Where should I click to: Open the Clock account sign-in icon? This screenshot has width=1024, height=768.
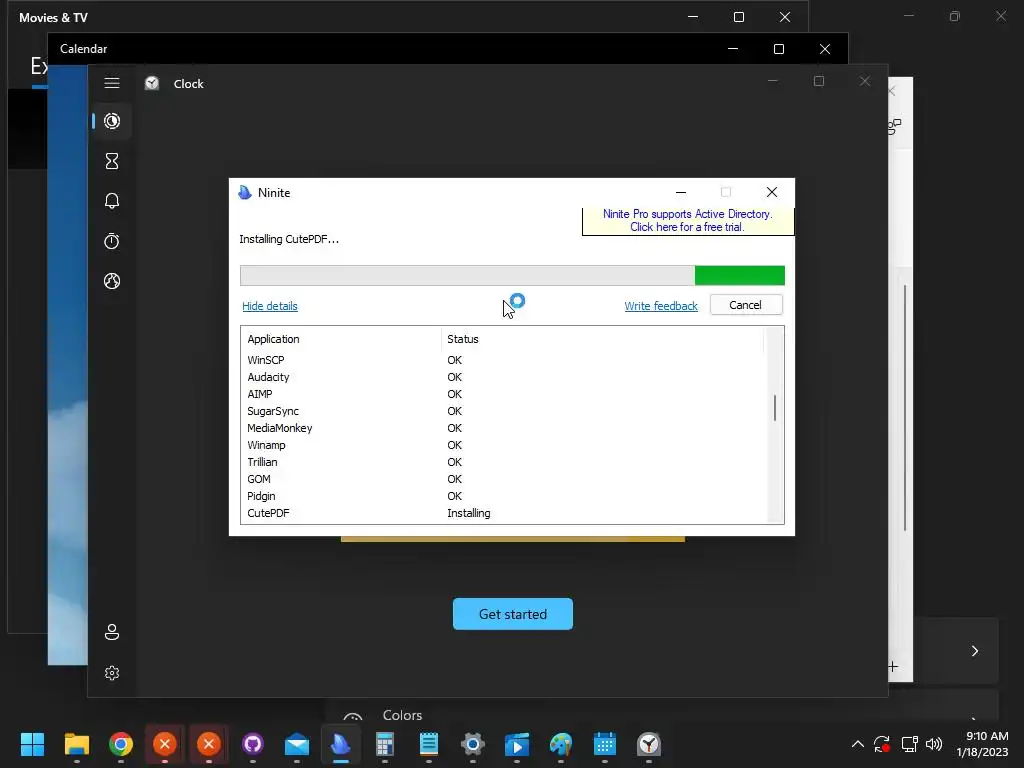click(x=112, y=632)
